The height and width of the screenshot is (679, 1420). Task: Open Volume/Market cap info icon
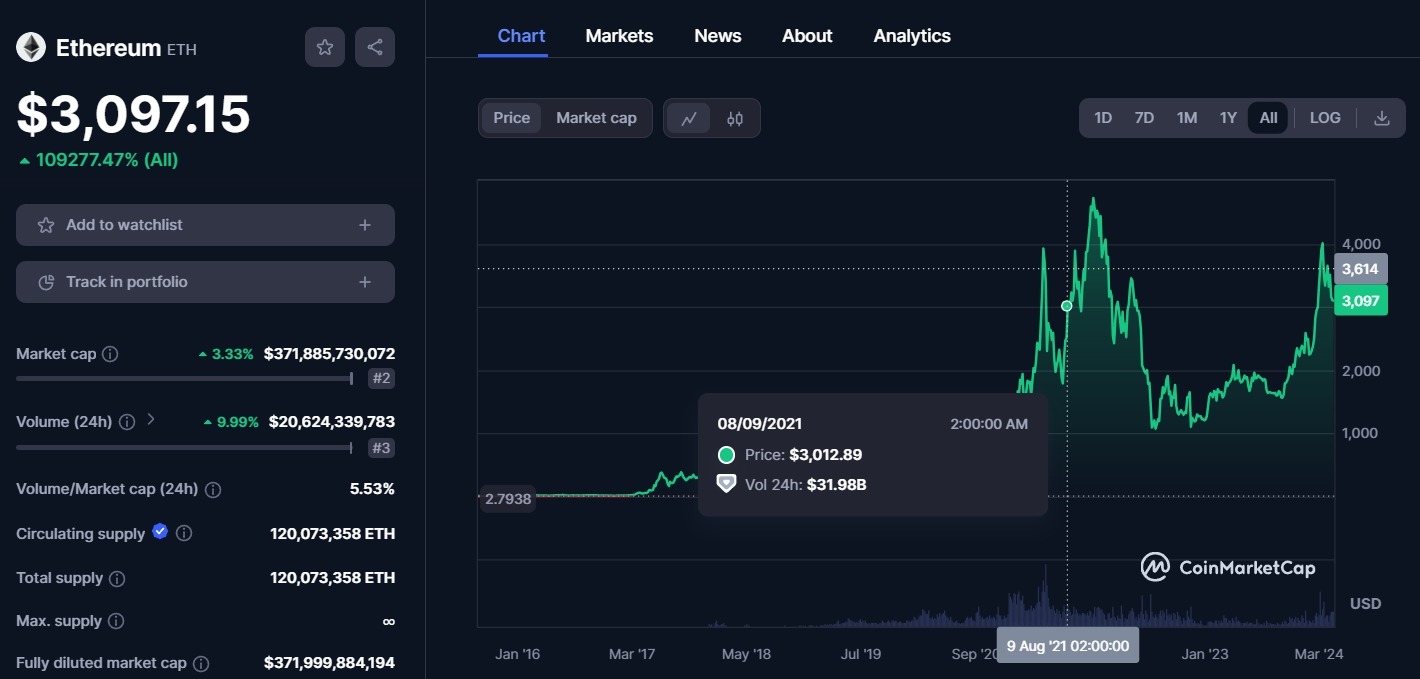[x=213, y=490]
